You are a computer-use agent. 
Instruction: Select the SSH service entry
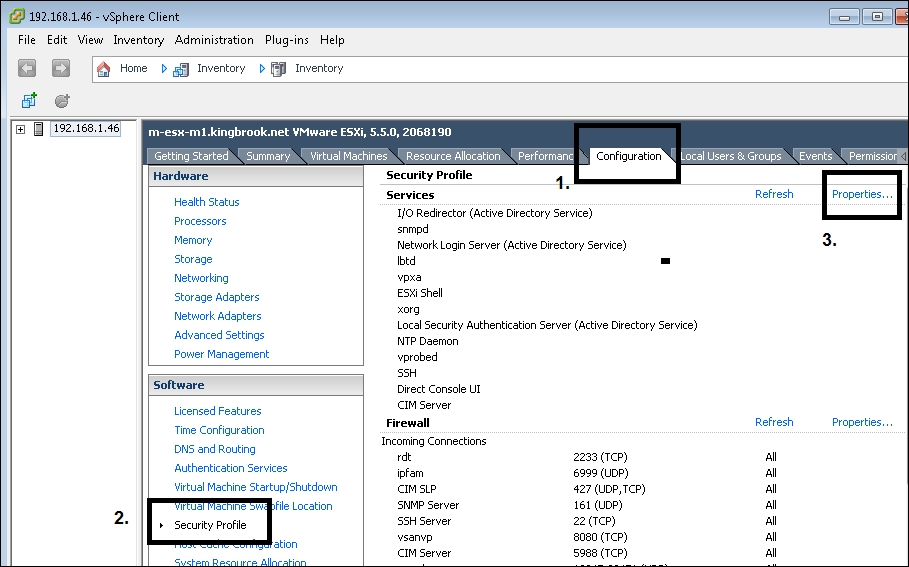(x=407, y=373)
